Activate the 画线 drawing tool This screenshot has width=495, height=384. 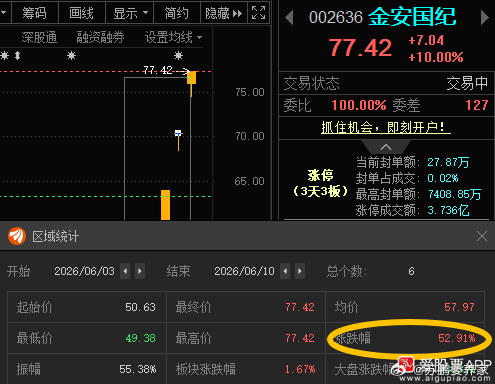tap(82, 13)
